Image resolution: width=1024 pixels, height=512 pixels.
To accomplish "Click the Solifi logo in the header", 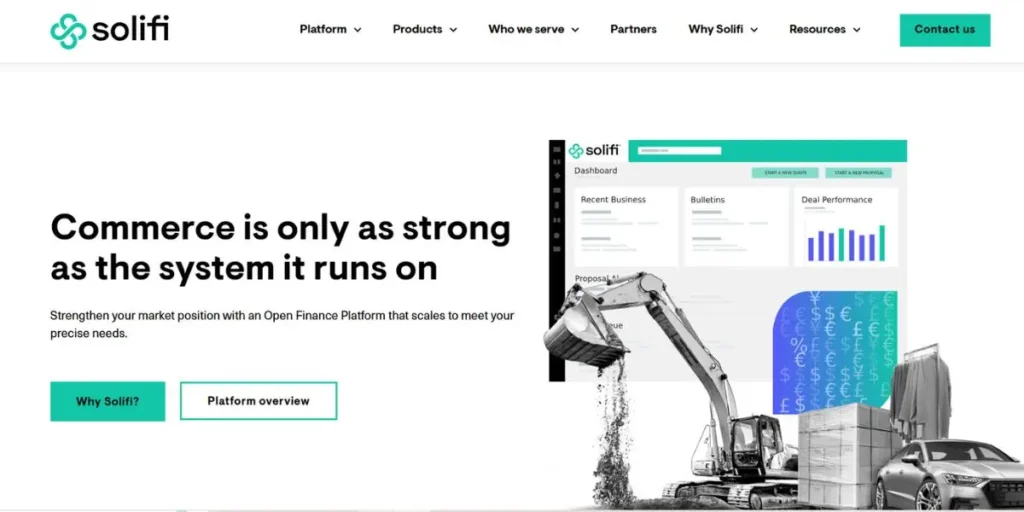I will (110, 31).
